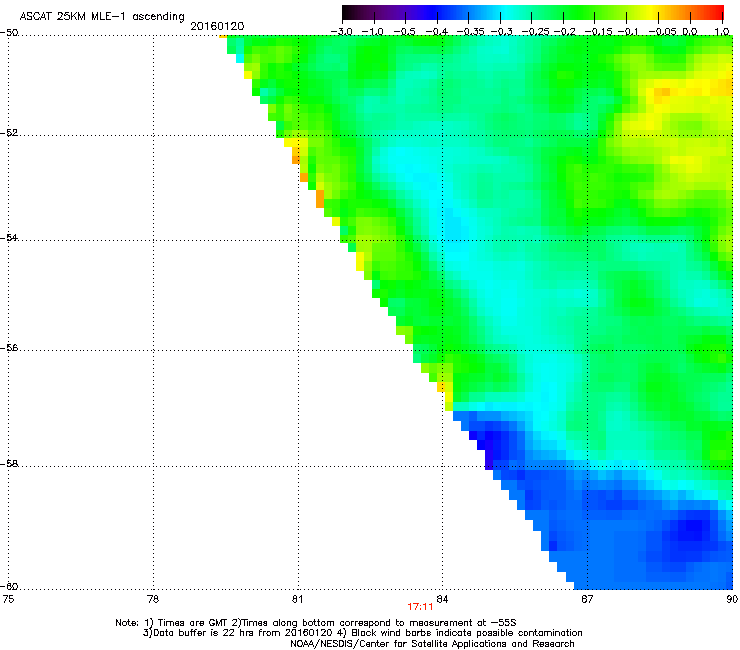The image size is (740, 650).
Task: Select the 20160120 date label
Action: point(217,26)
